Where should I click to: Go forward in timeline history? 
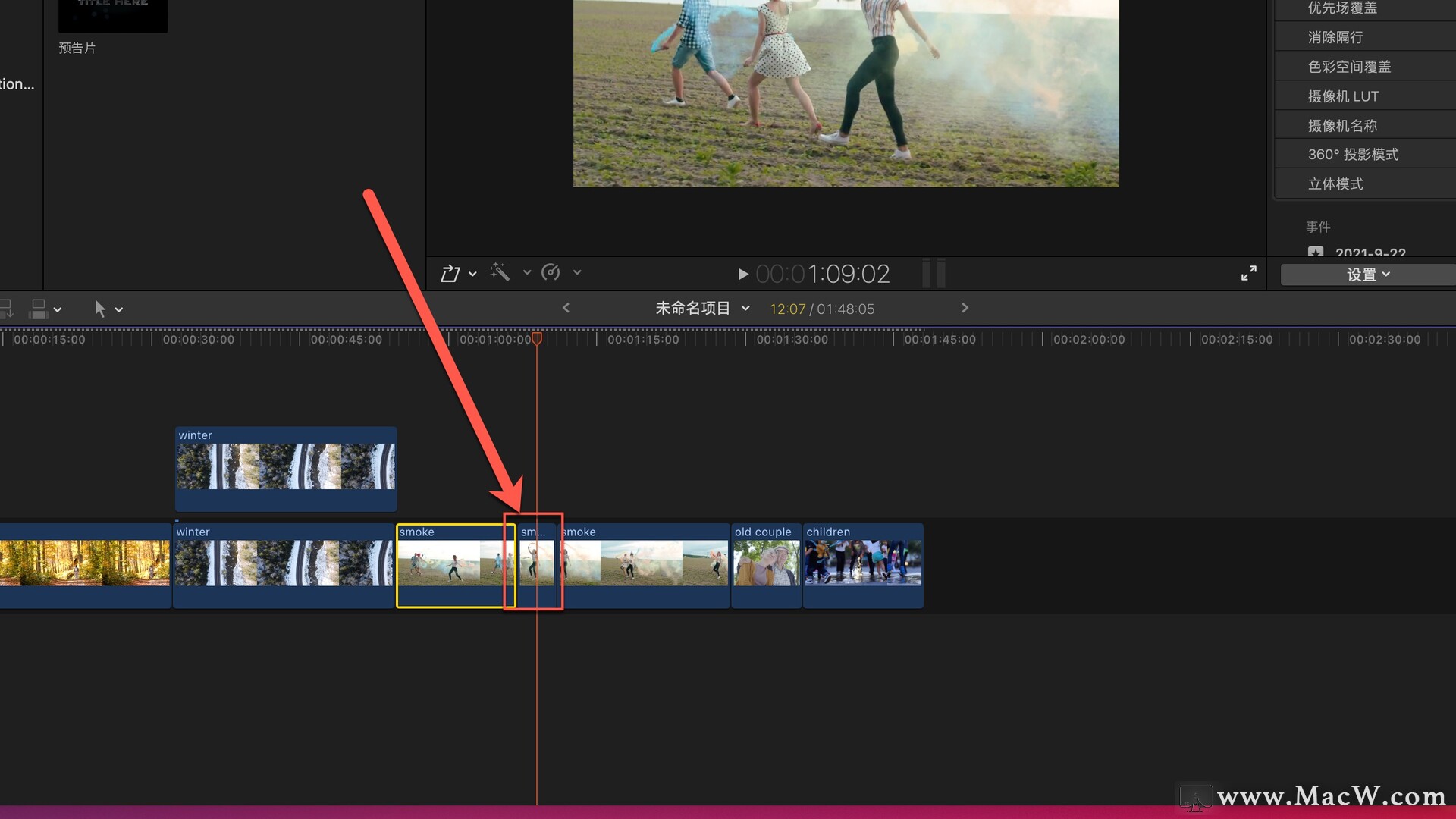[x=965, y=308]
